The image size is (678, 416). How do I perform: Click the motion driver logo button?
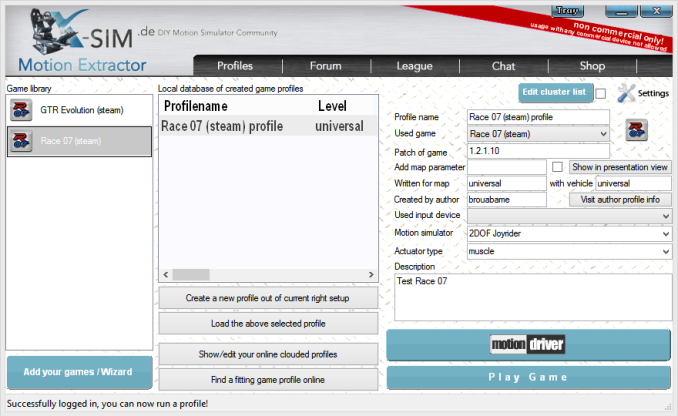[528, 344]
